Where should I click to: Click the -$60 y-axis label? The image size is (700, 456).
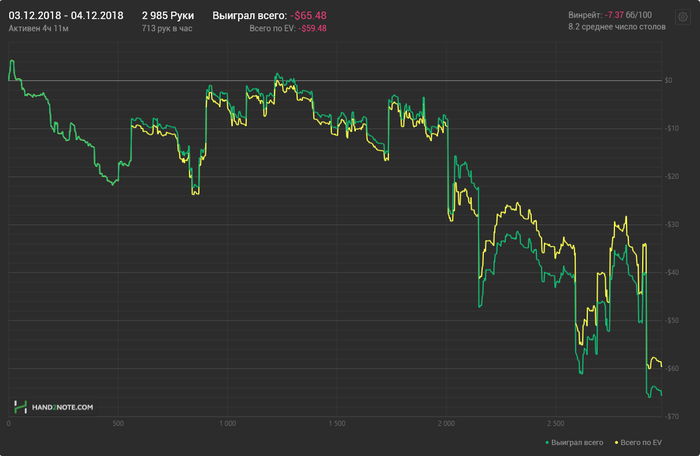(x=672, y=368)
